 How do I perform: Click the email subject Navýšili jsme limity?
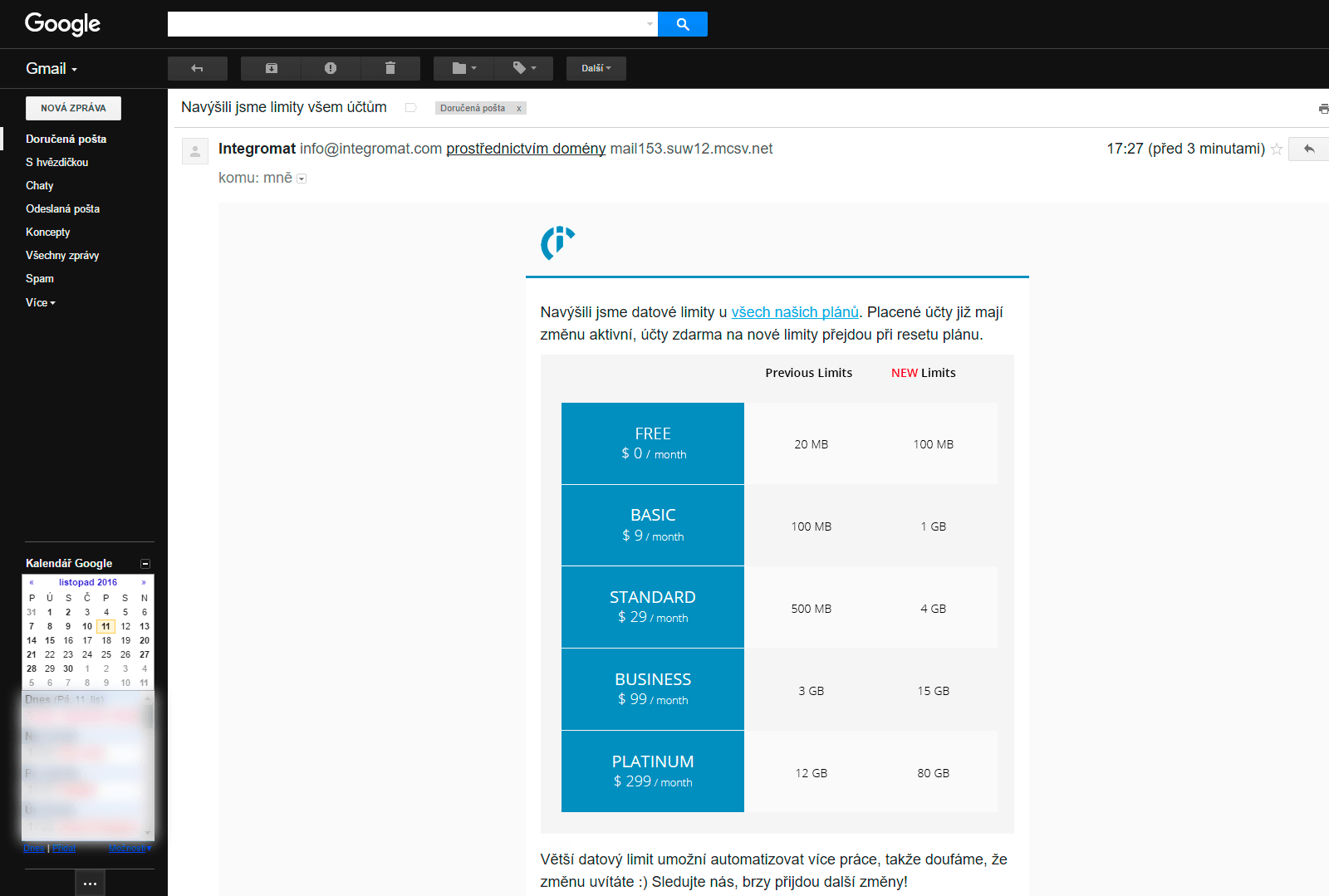click(284, 107)
